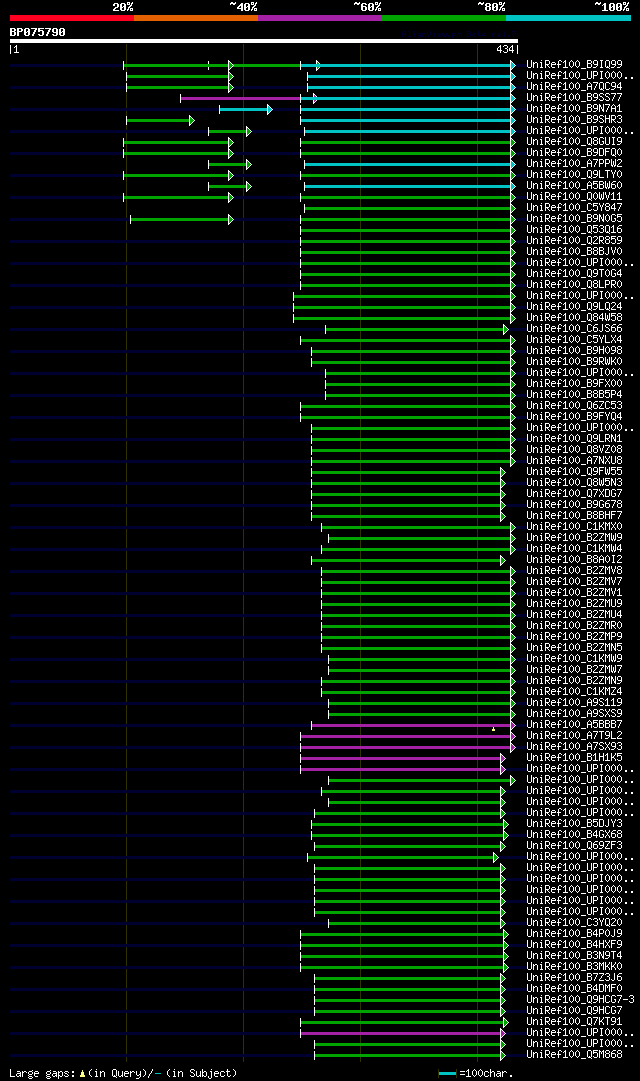
Task: Click the Large gaps legend text
Action: tap(123, 1073)
